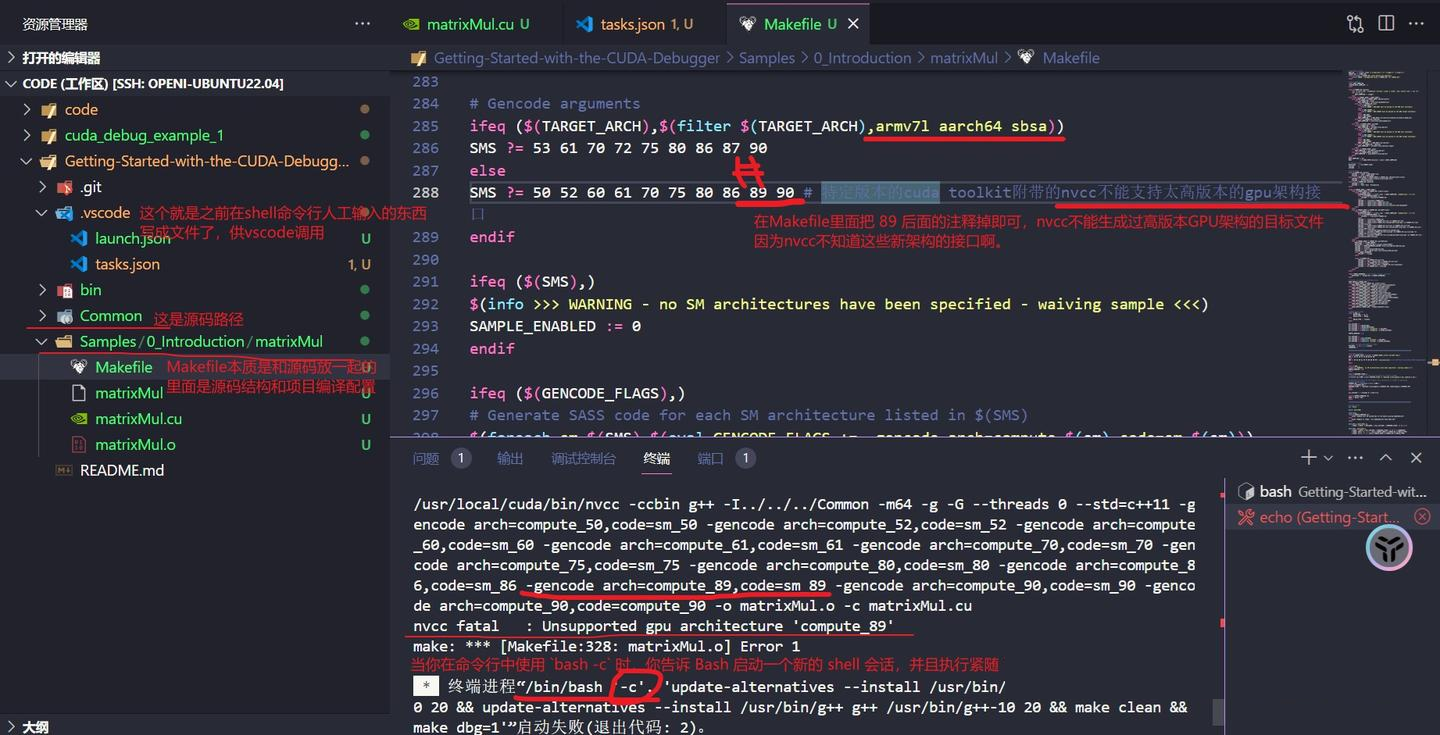Click the .git folder icon

[65, 187]
